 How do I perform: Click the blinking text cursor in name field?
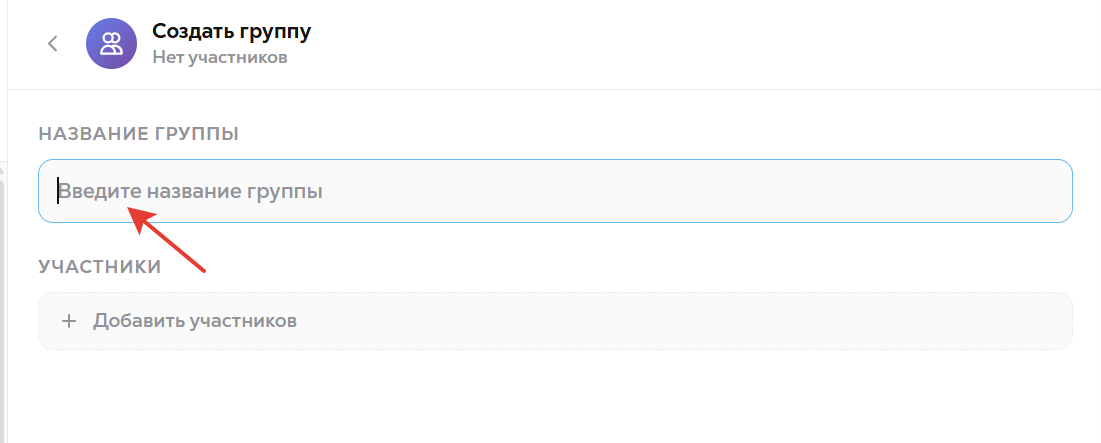point(58,191)
